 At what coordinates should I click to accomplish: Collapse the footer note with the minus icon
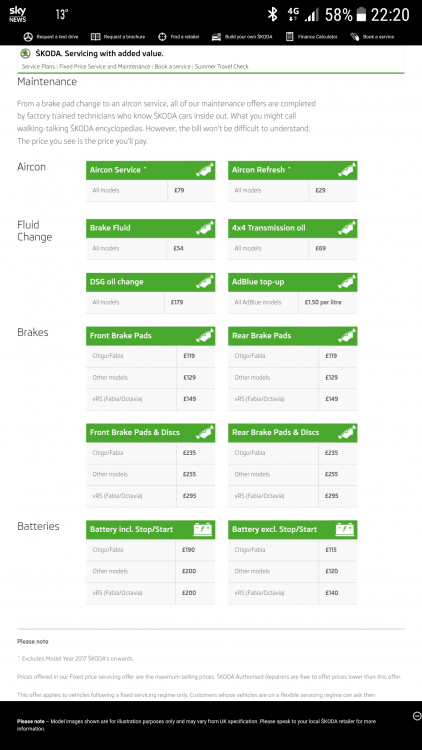click(x=417, y=716)
